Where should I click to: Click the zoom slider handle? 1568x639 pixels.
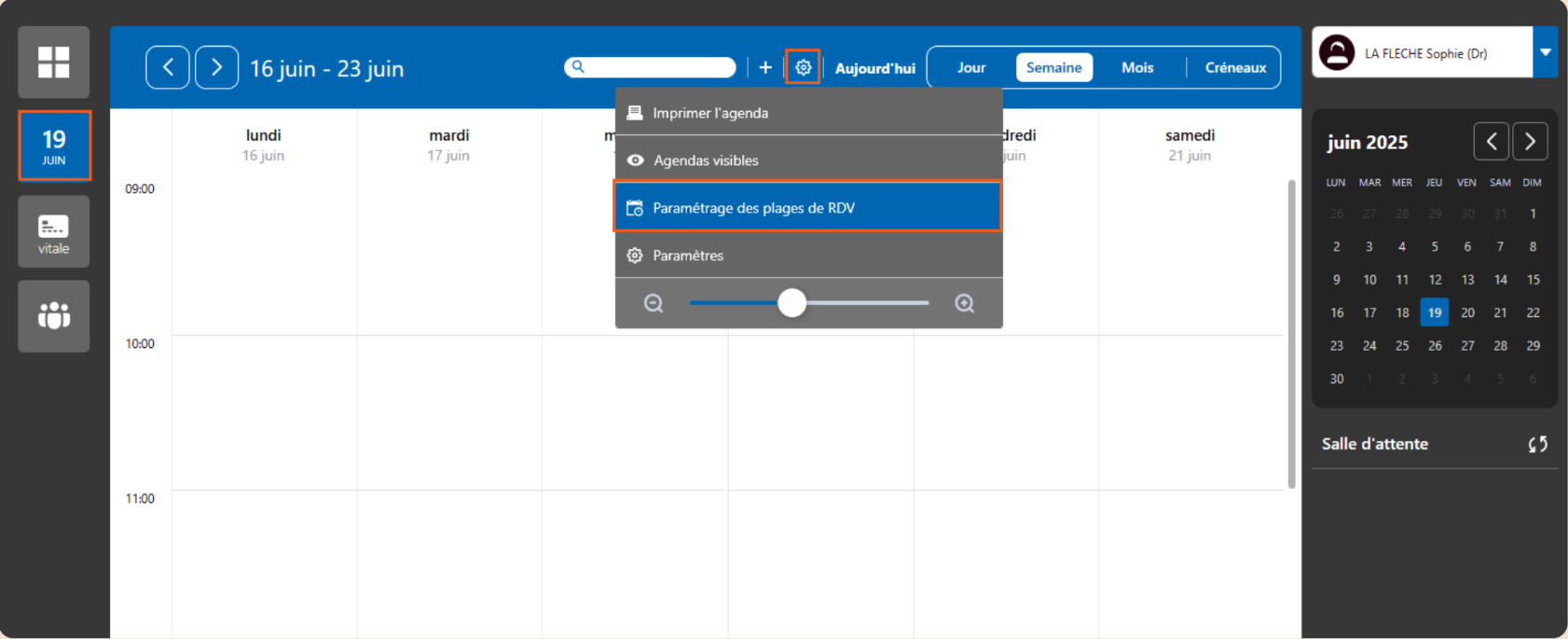point(791,303)
